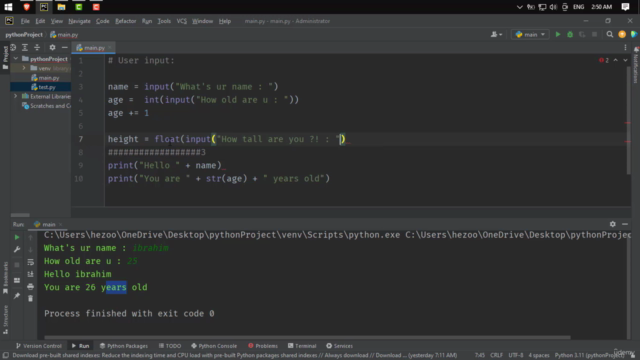Image resolution: width=640 pixels, height=360 pixels.
Task: Open the Navigate menu
Action: click(79, 21)
